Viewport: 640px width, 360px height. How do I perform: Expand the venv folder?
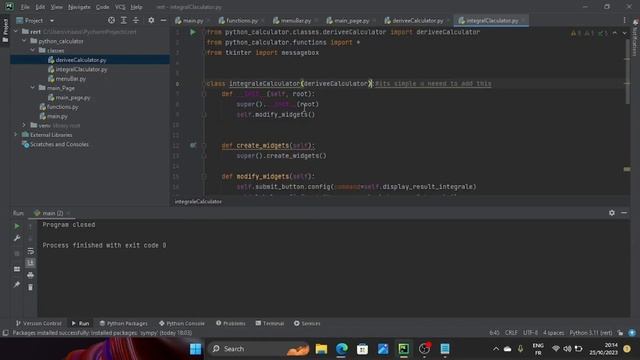point(24,125)
